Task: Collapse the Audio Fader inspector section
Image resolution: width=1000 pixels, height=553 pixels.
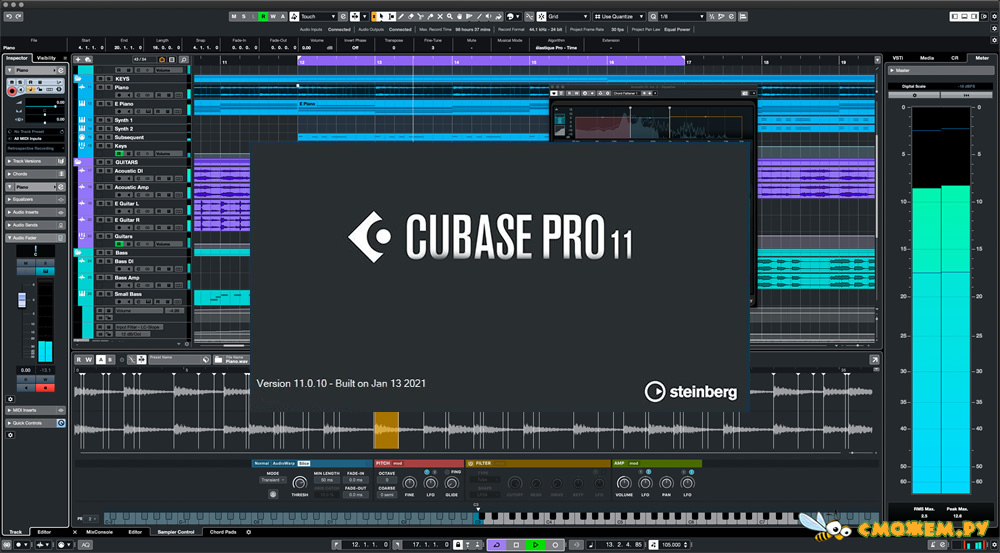Action: pyautogui.click(x=36, y=238)
